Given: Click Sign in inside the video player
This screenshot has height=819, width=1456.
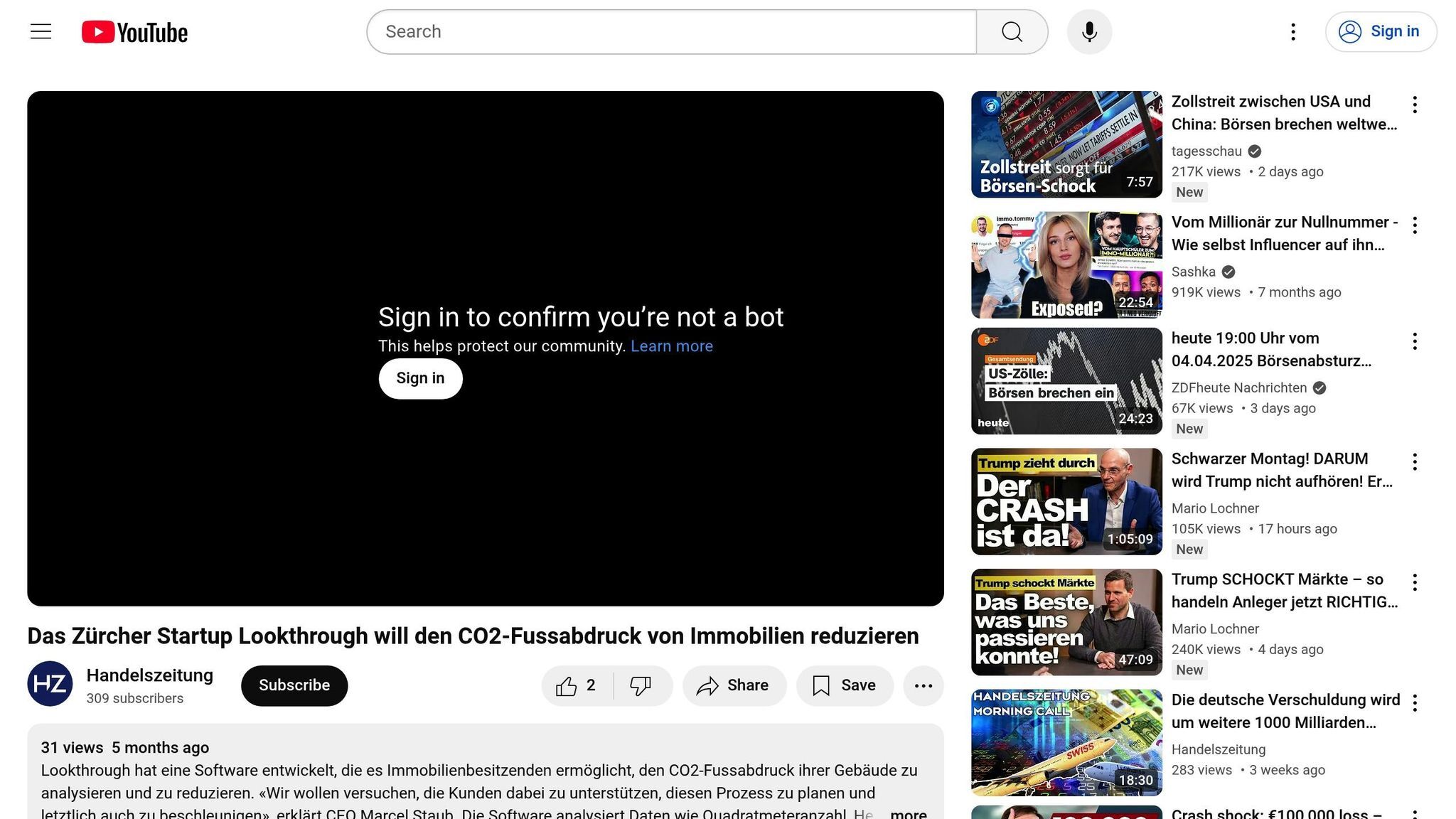Looking at the screenshot, I should point(420,379).
